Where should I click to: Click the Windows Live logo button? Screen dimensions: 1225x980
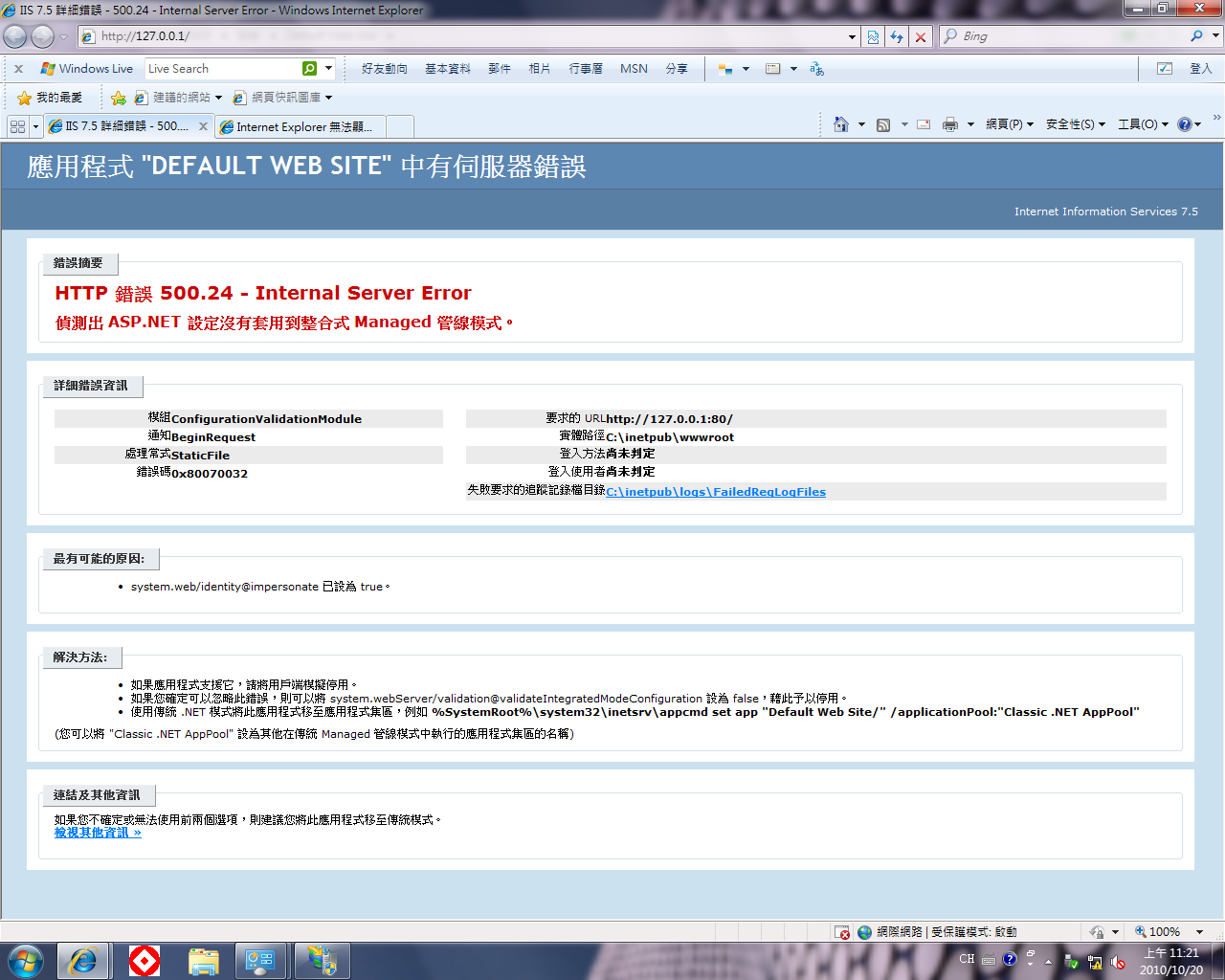(87, 69)
